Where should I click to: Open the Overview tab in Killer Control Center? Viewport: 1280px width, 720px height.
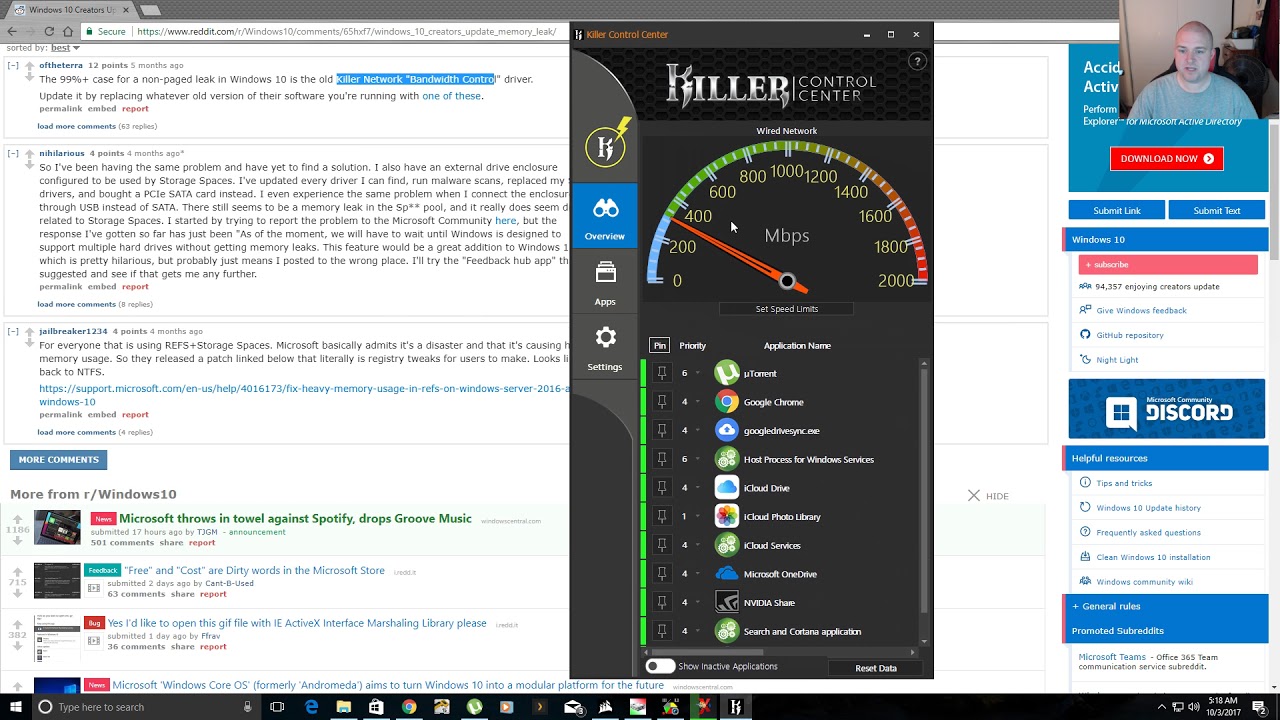pyautogui.click(x=605, y=216)
